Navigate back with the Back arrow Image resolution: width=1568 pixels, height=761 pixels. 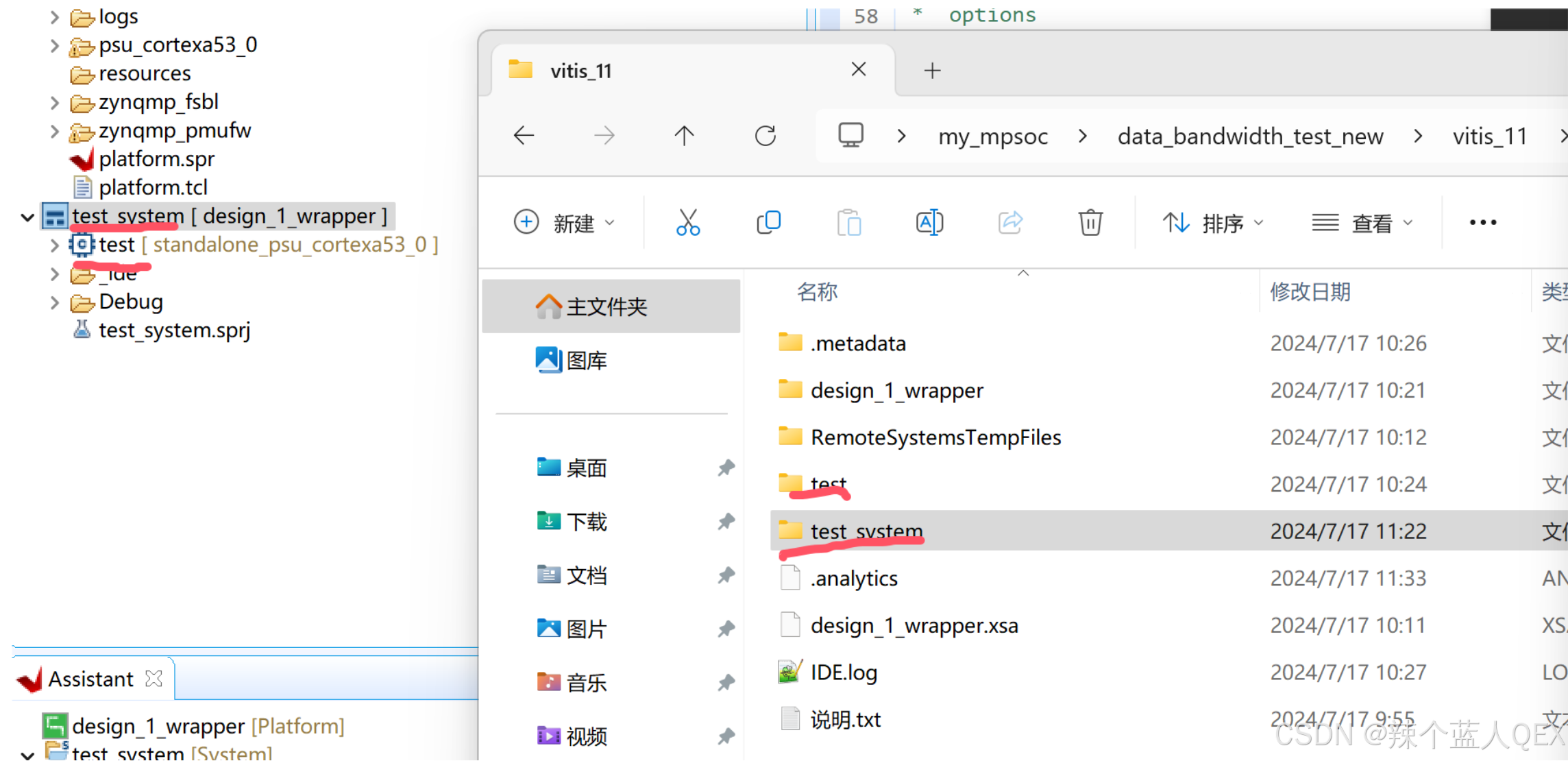524,136
